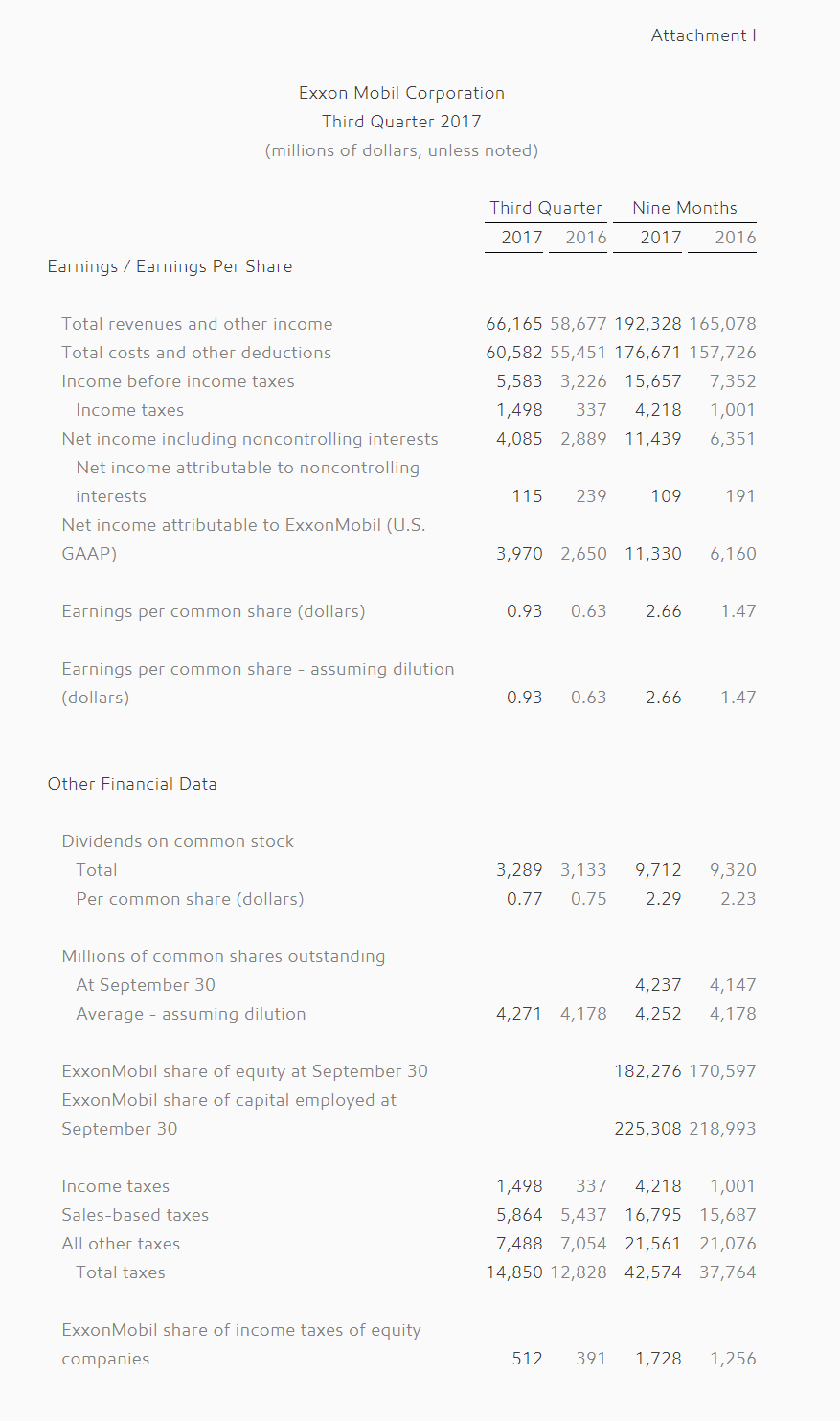Select the Total taxes row label
The width and height of the screenshot is (840, 1421).
point(121,1272)
